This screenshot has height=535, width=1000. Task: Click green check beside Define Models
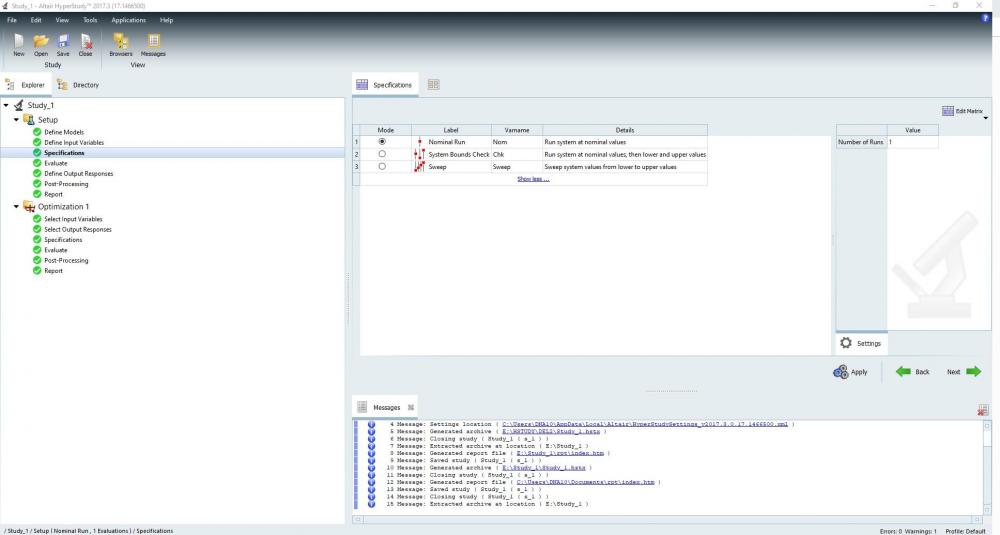tap(37, 132)
